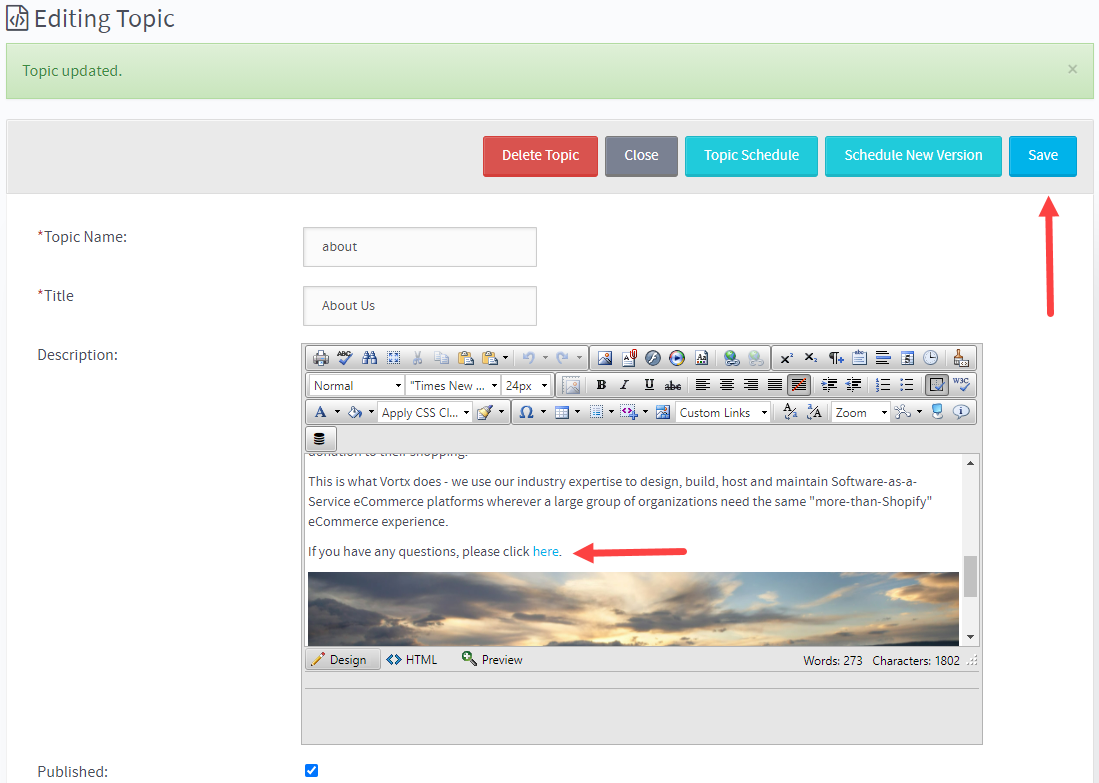Open the paragraph style dropdown showing Normal
This screenshot has width=1099, height=783.
355,384
